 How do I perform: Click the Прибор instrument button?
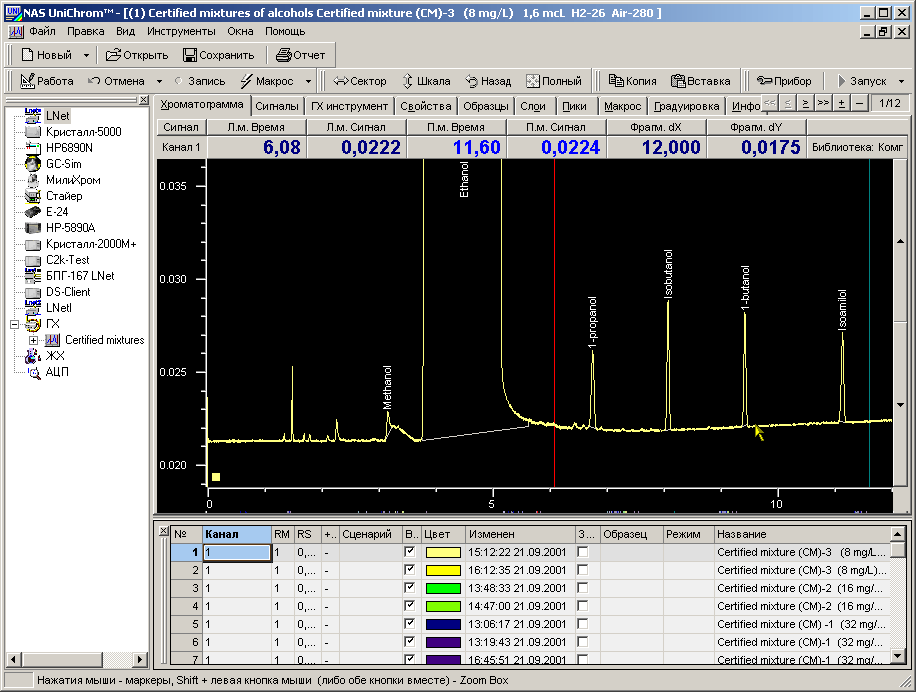pos(784,81)
